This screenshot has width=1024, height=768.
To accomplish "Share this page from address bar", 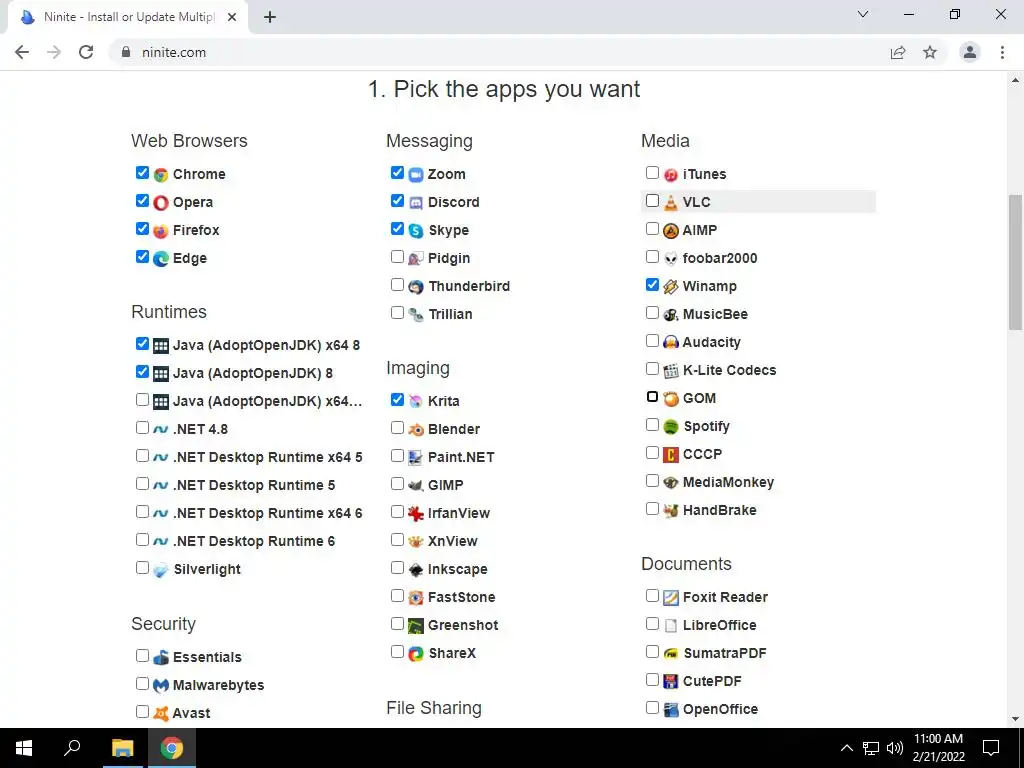I will pos(898,52).
